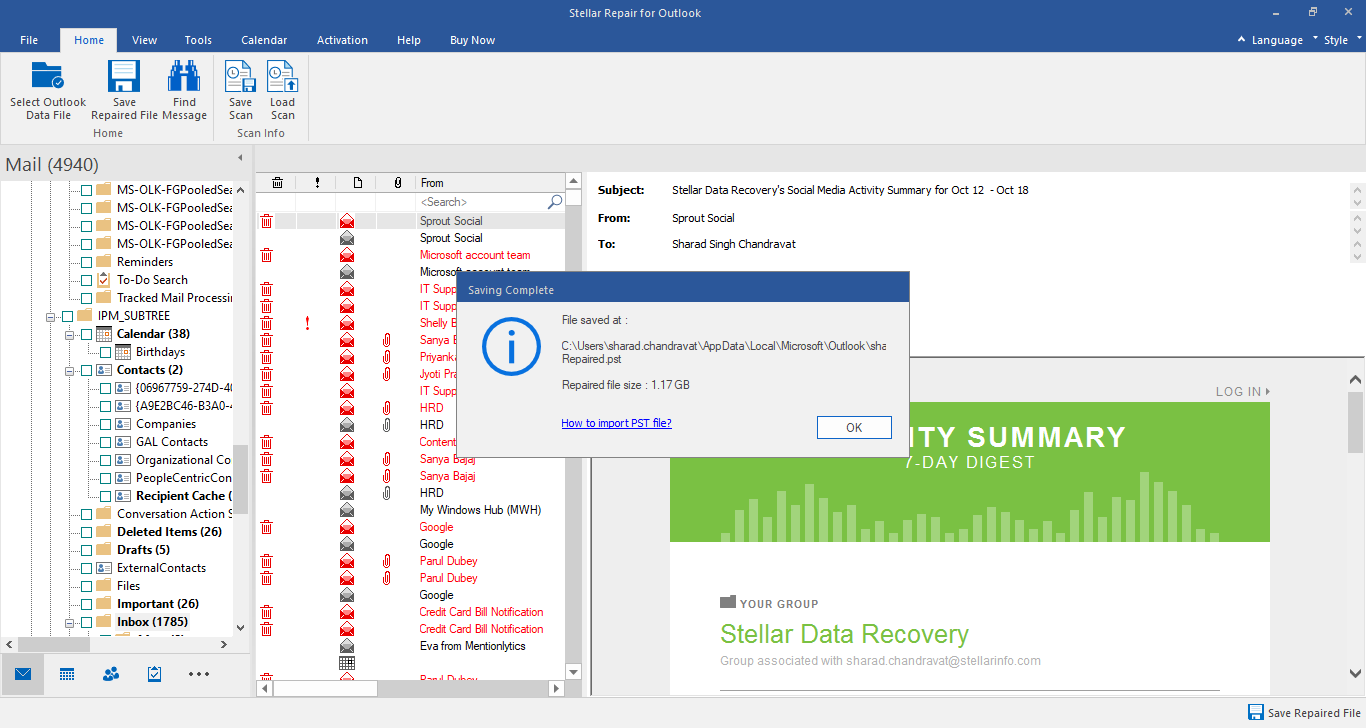Click Save Repaired File ribbon icon
1366x728 pixels.
[124, 76]
